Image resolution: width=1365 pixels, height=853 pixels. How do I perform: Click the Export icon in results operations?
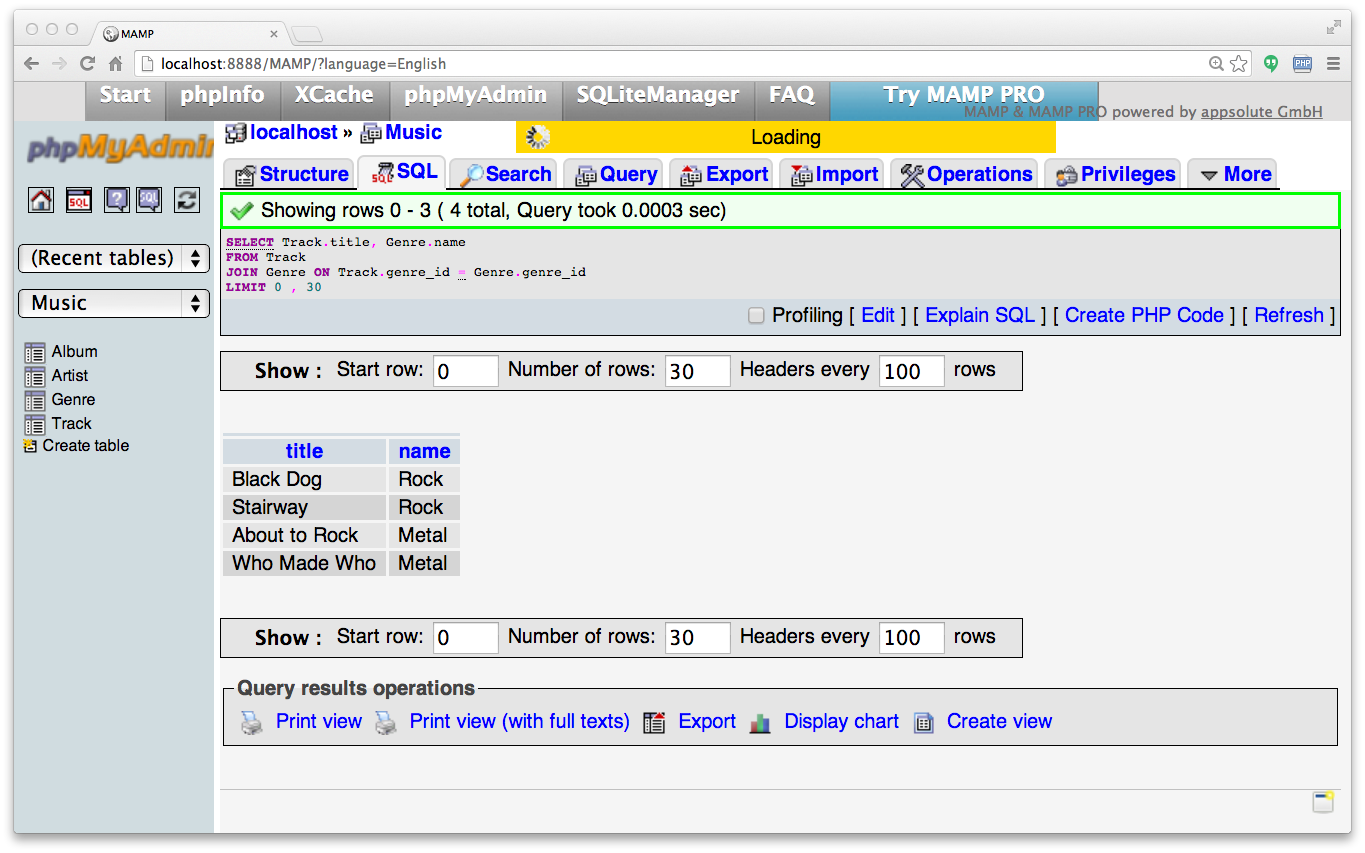click(x=655, y=722)
